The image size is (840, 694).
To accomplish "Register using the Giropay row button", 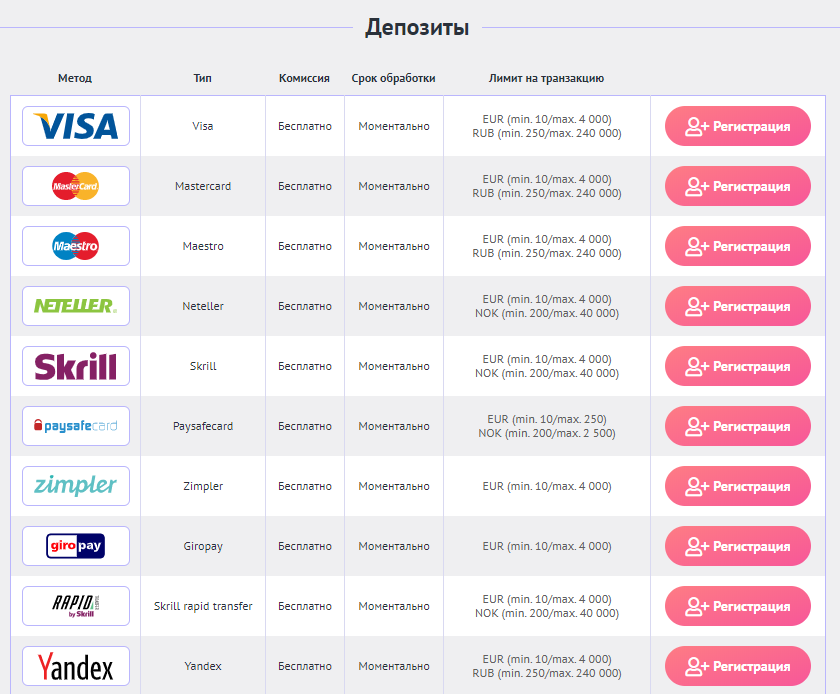I will (738, 546).
